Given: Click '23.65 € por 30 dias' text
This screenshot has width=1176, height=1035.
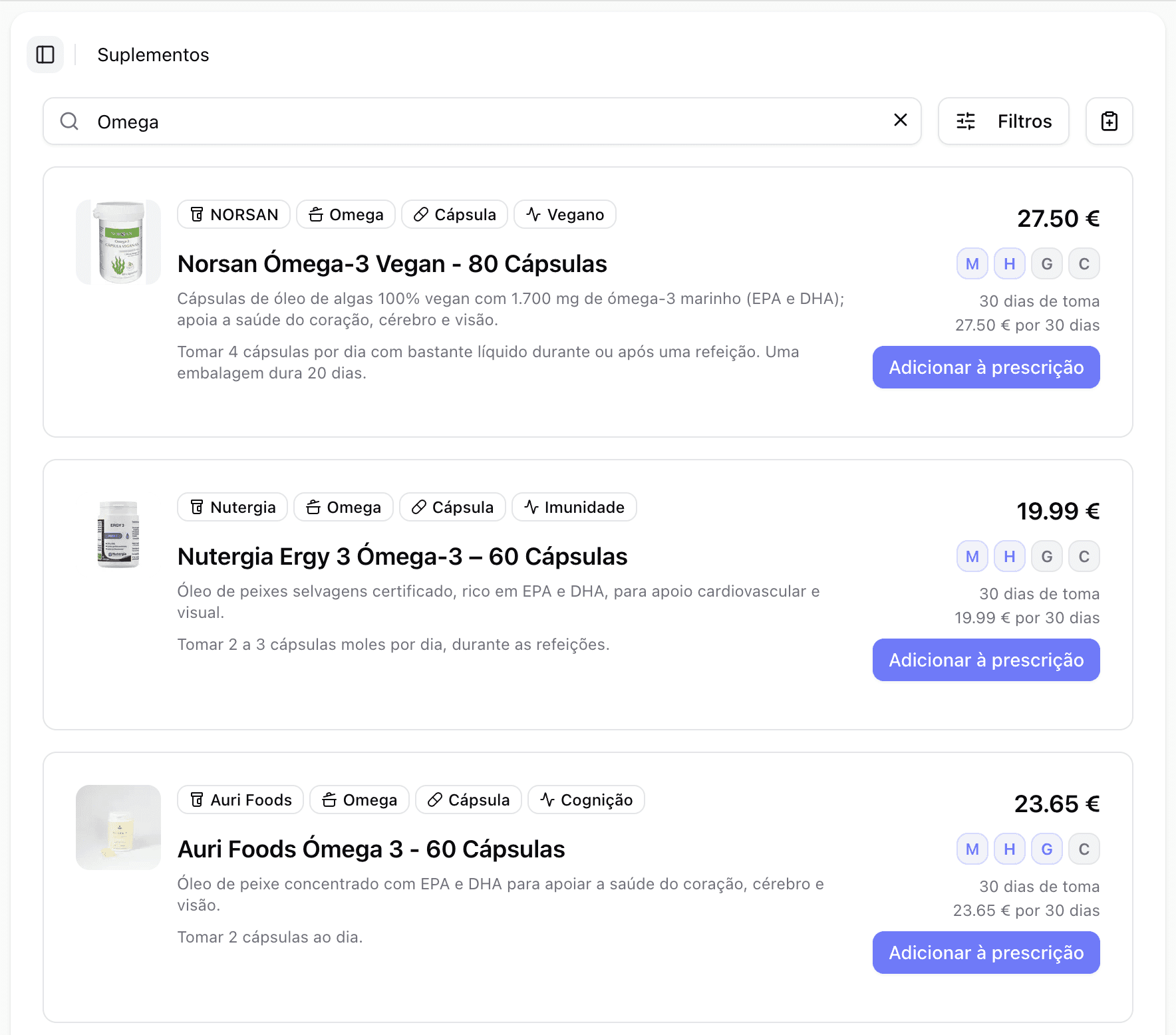Looking at the screenshot, I should coord(1026,910).
